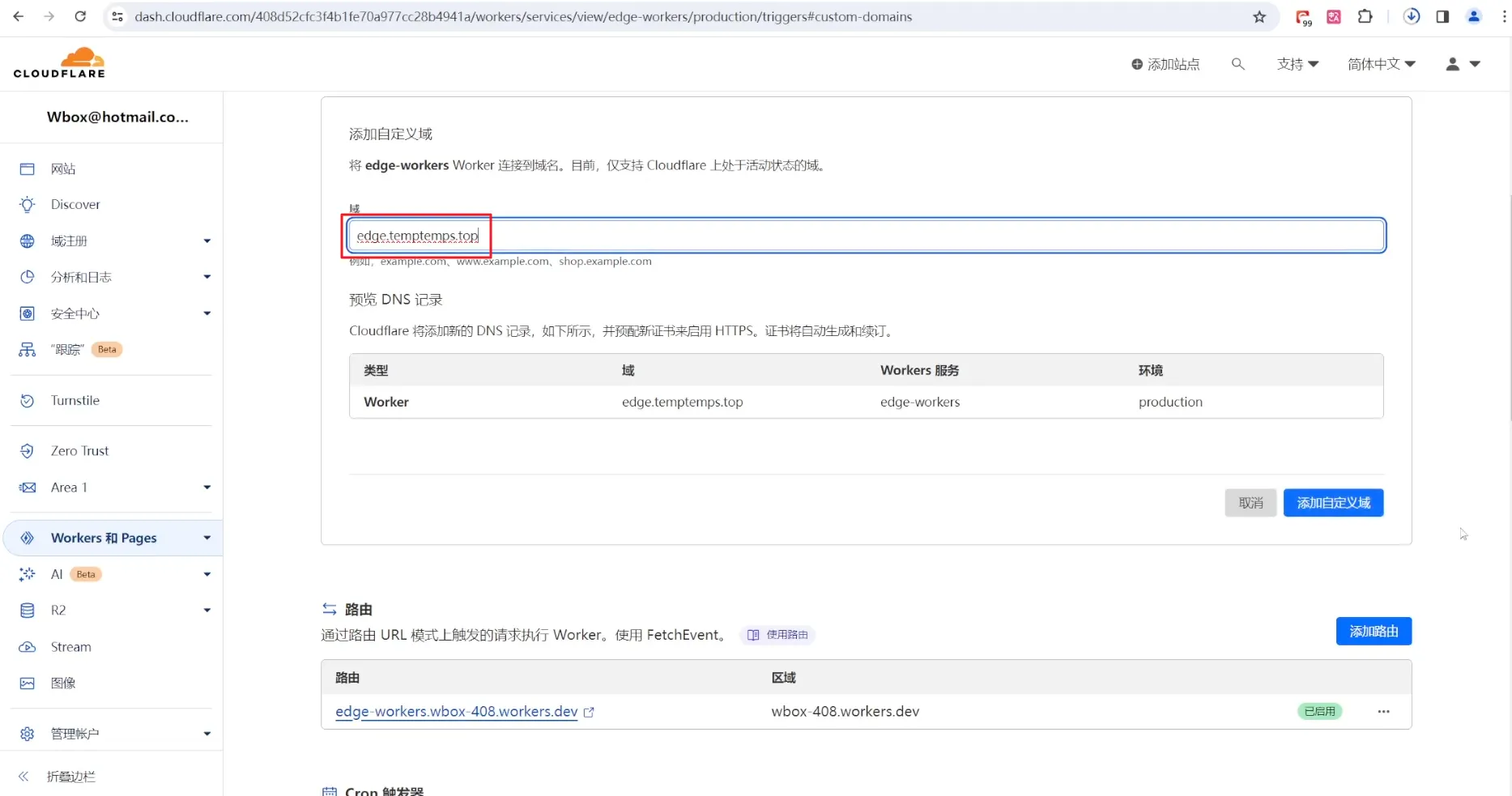
Task: Click the browser forward arrow
Action: tap(49, 16)
